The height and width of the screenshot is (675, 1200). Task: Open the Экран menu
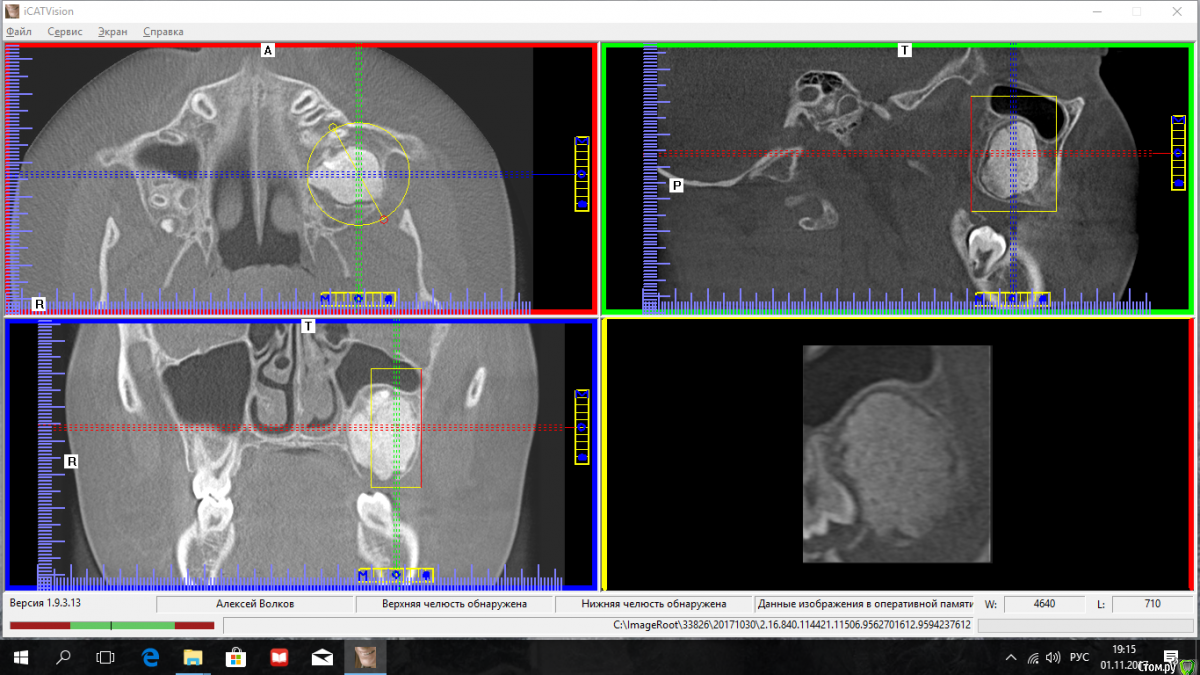point(112,32)
